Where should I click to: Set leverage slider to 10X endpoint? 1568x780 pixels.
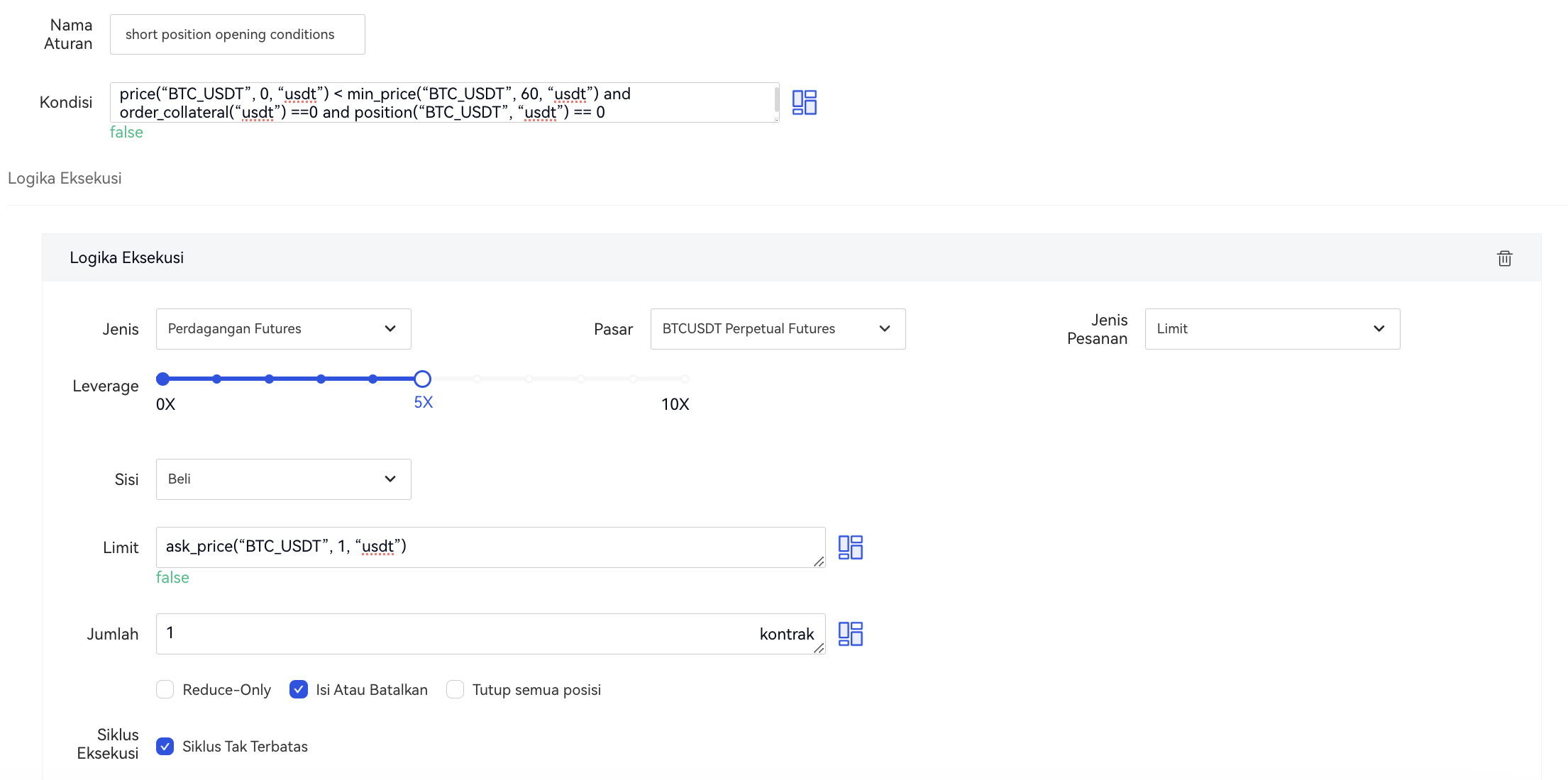click(685, 379)
